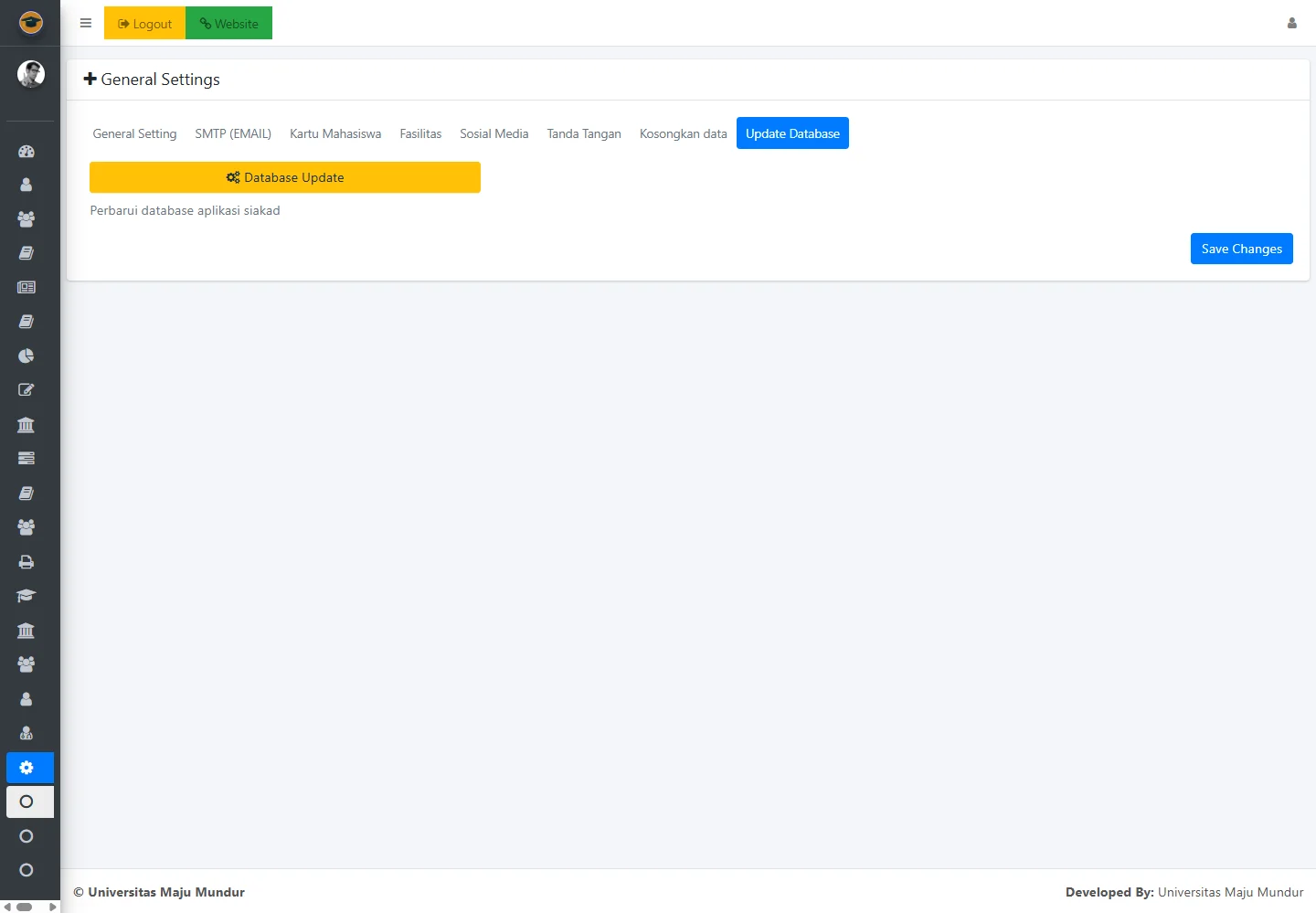Select the pencil edit icon in sidebar
This screenshot has width=1316, height=913.
(27, 390)
